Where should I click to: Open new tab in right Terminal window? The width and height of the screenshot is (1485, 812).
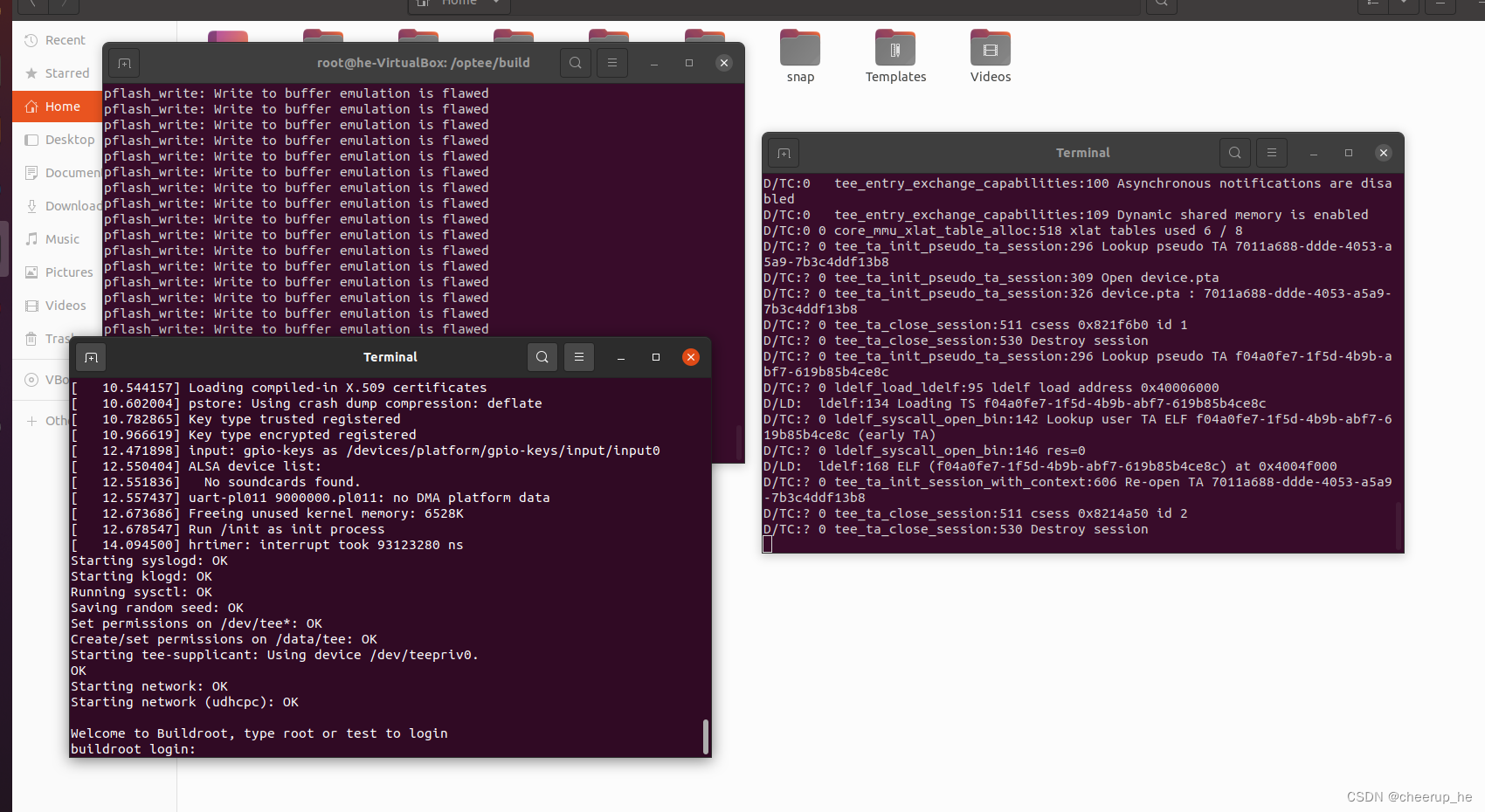click(x=784, y=153)
